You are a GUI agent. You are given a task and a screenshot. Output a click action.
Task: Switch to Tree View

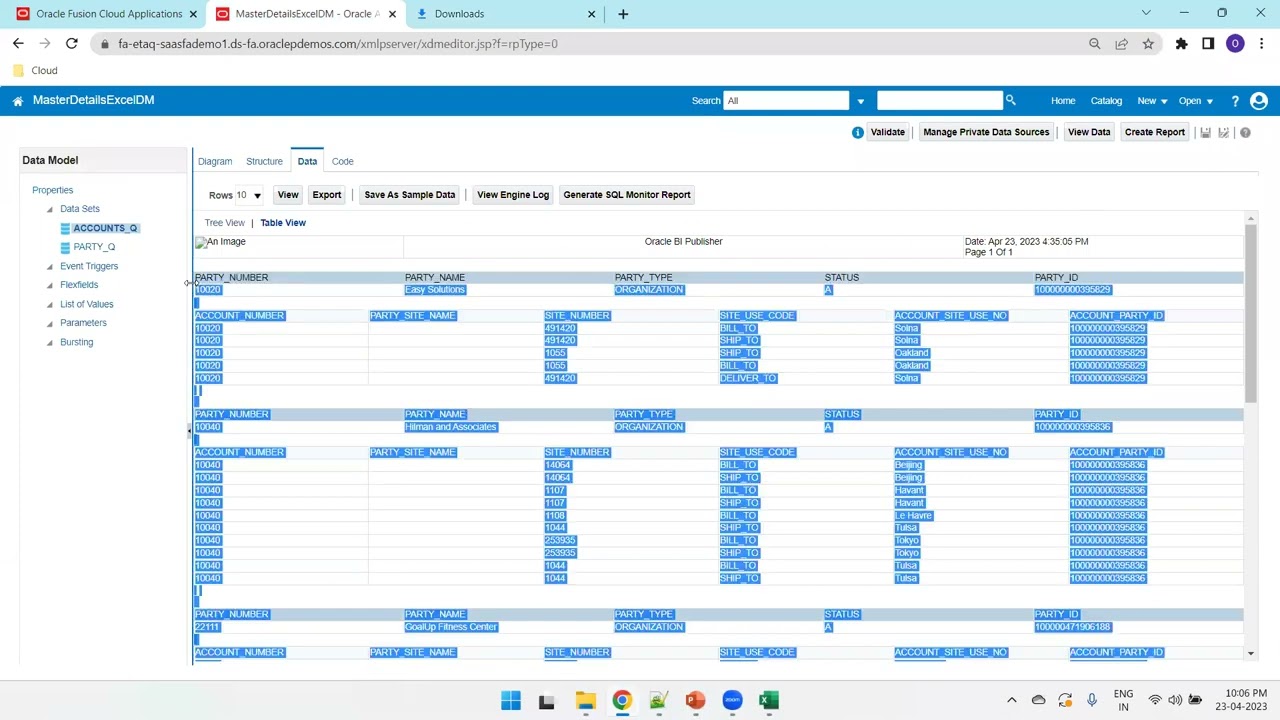tap(225, 223)
